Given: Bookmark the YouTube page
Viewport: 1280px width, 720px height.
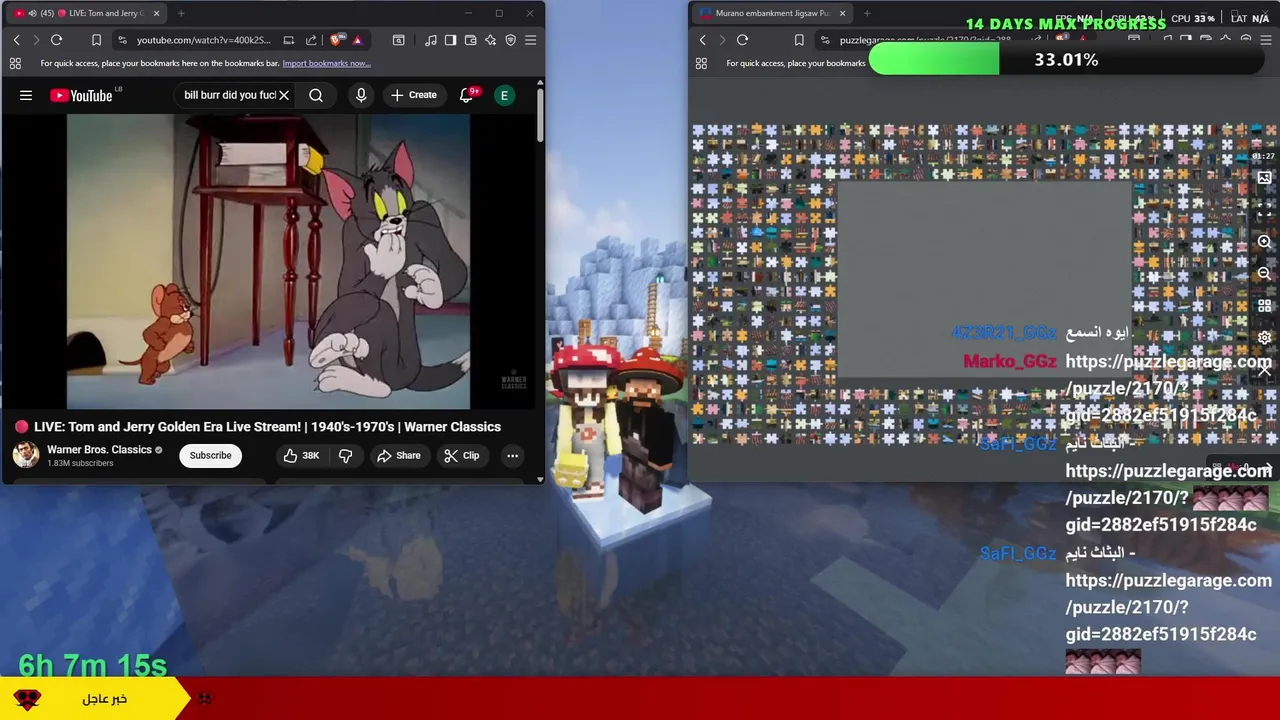Looking at the screenshot, I should coord(96,40).
